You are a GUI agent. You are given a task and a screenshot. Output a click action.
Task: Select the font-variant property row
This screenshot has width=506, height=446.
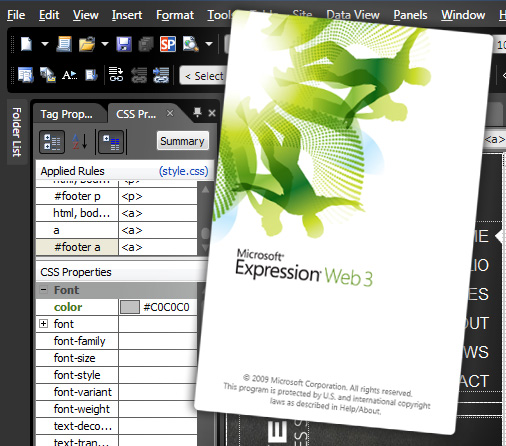[x=116, y=392]
